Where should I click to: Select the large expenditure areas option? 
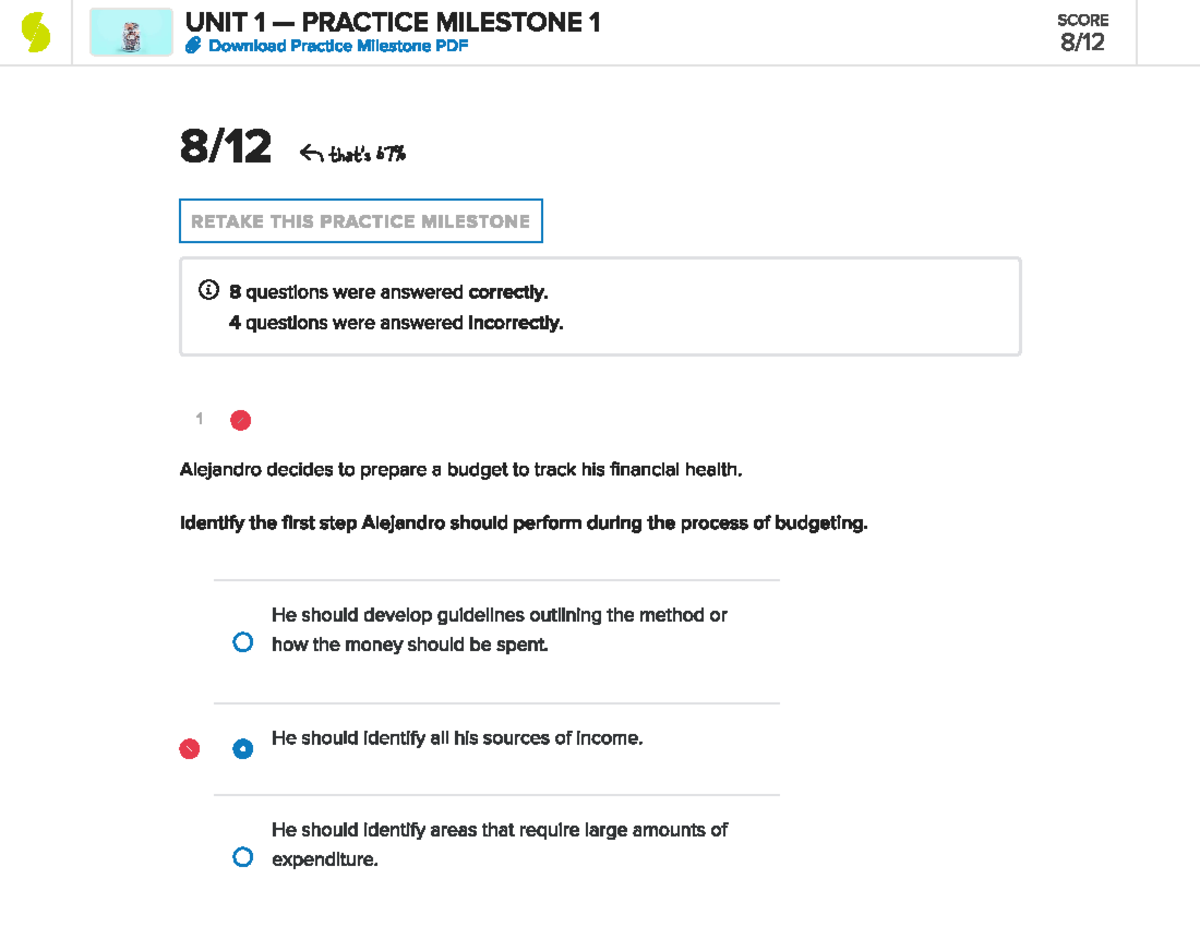click(x=243, y=855)
